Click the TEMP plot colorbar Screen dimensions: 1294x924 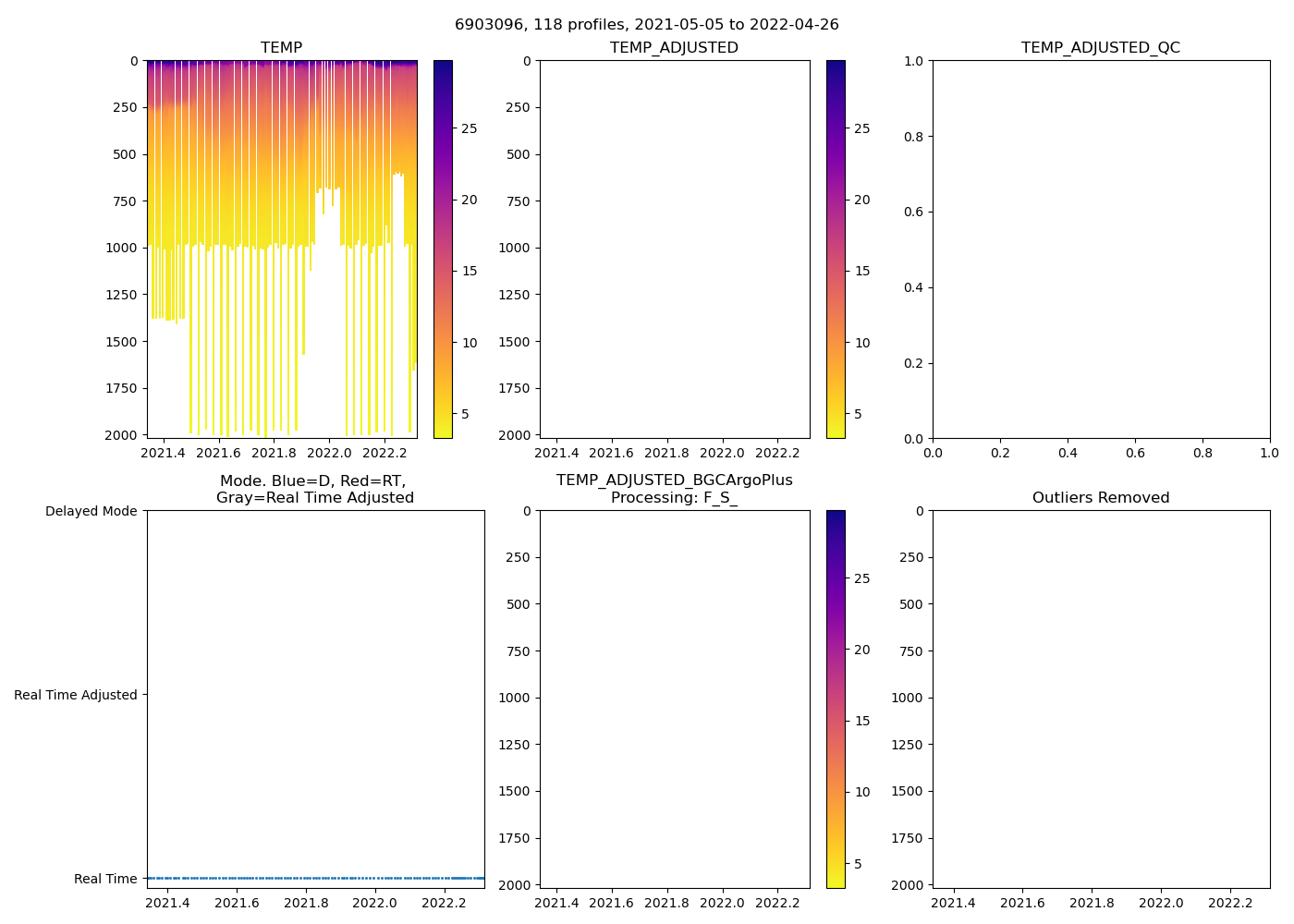point(443,249)
